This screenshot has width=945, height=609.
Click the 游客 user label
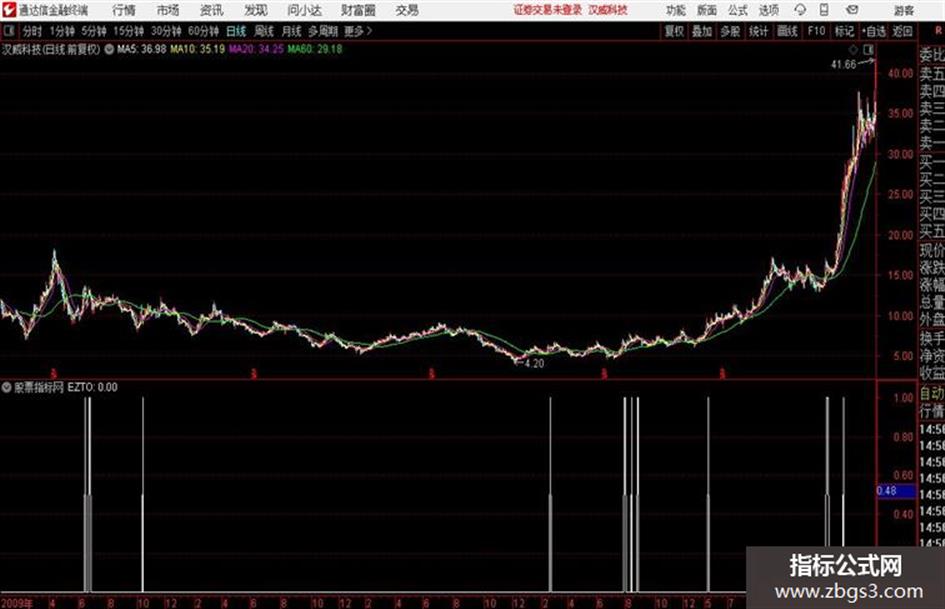coord(904,10)
